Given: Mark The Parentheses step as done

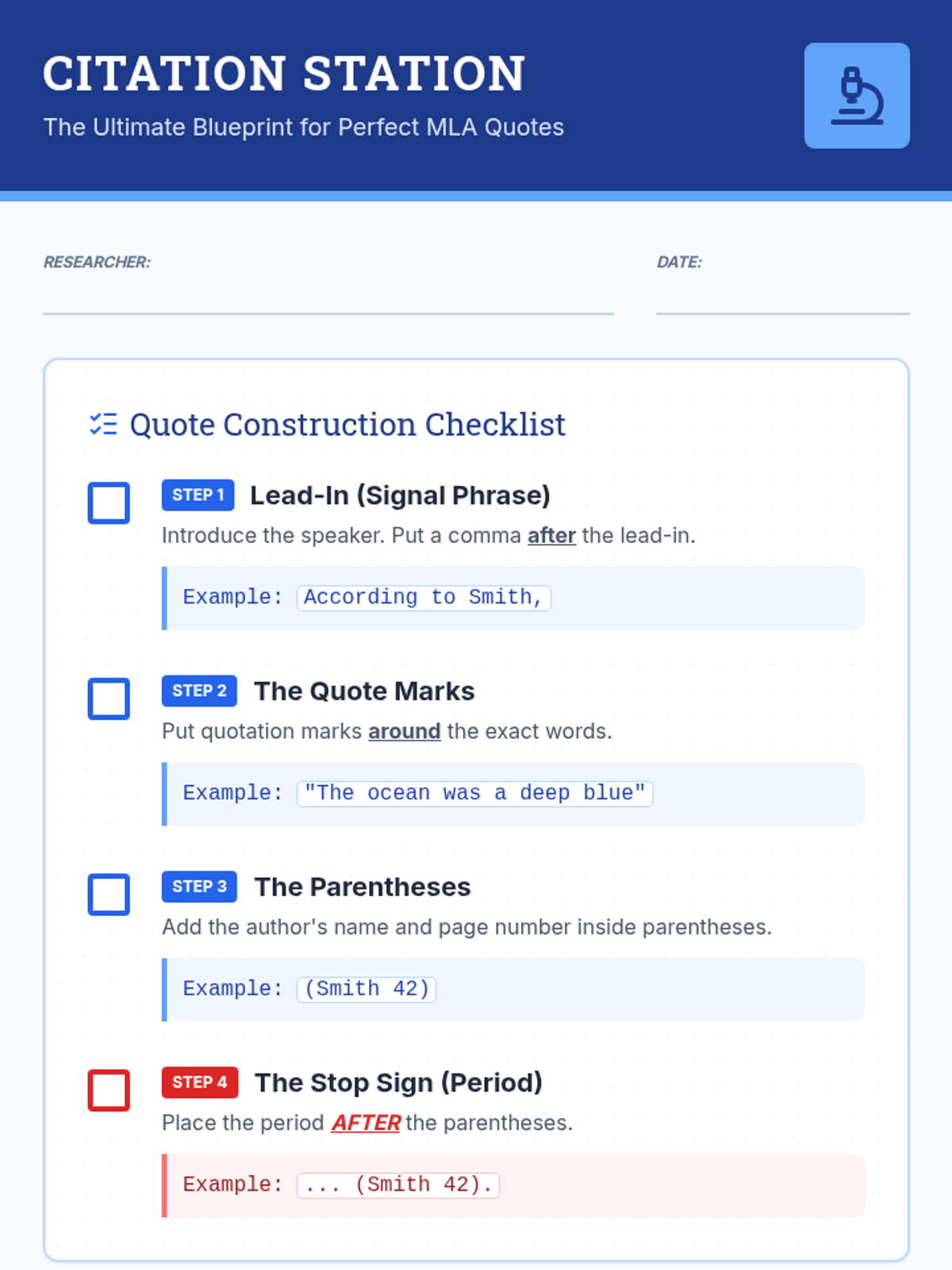Looking at the screenshot, I should 109,895.
